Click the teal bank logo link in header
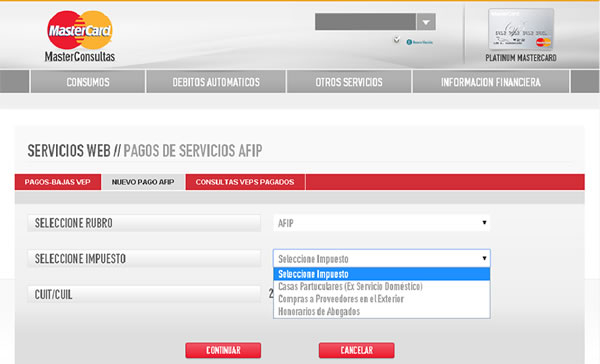Viewport: 600px width, 364px height. pyautogui.click(x=419, y=42)
